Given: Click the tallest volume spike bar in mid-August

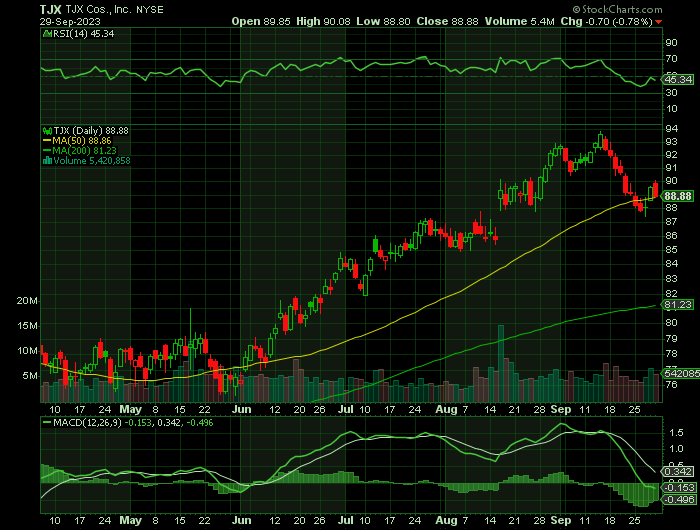Looking at the screenshot, I should click(x=501, y=364).
